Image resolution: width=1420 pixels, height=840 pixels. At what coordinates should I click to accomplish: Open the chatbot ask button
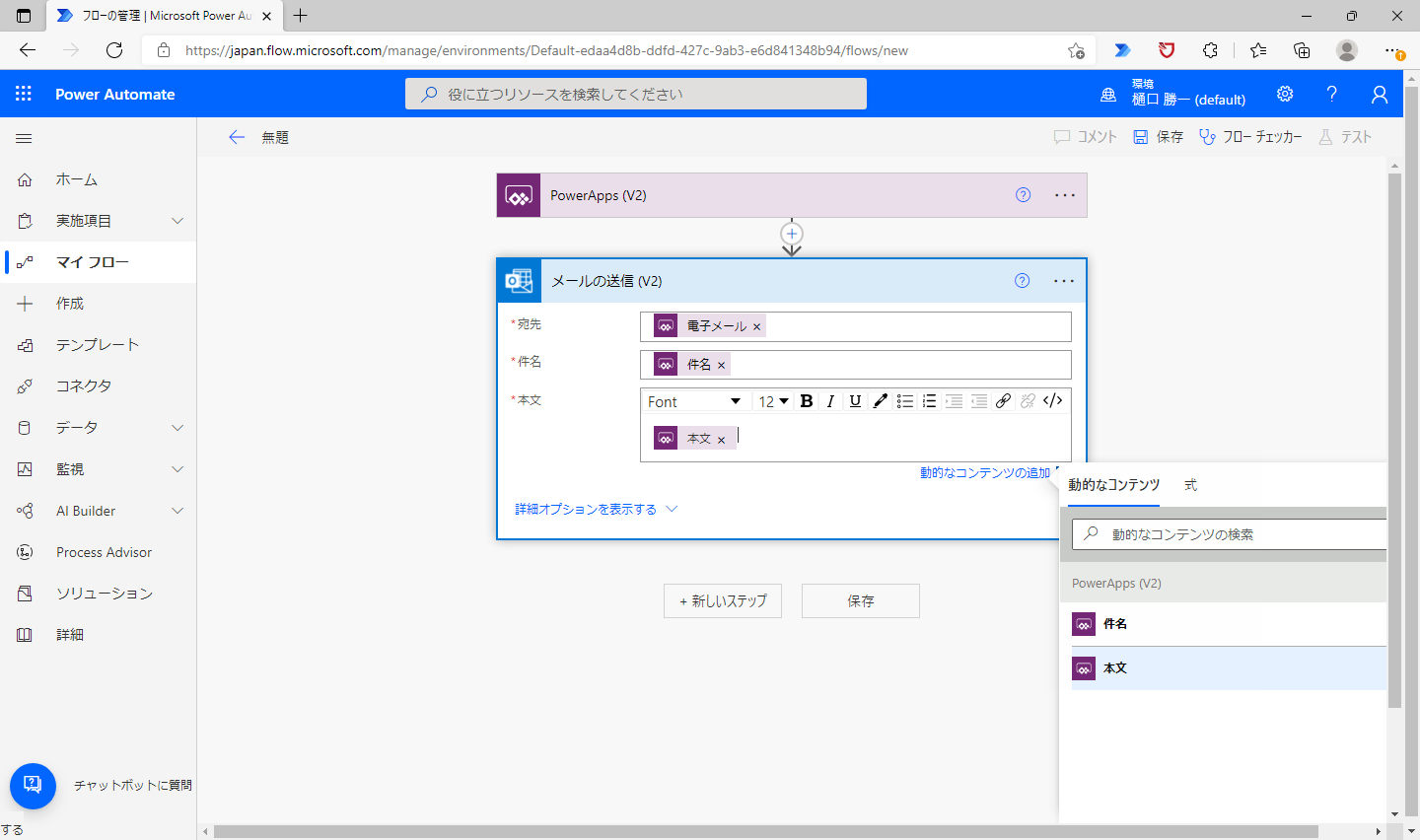[x=33, y=786]
